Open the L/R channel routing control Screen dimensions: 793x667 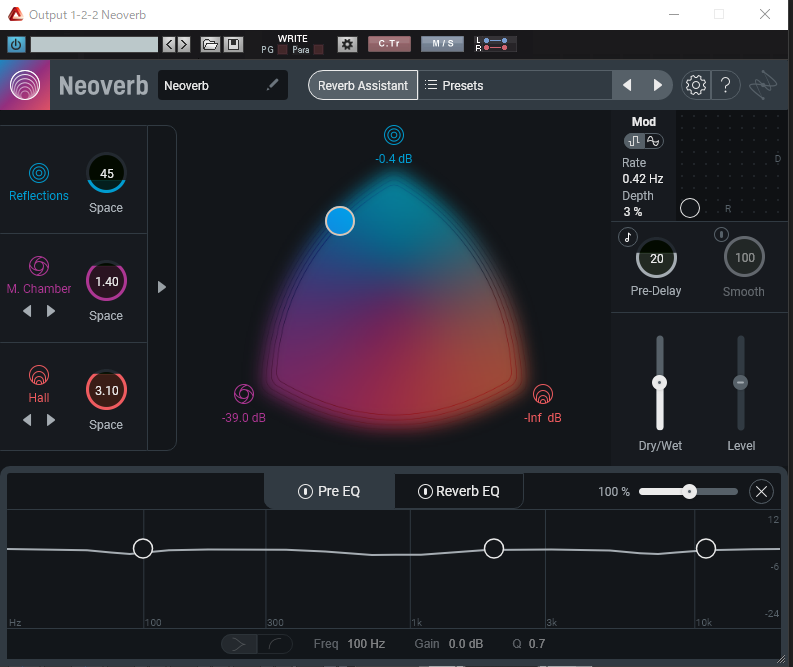496,44
